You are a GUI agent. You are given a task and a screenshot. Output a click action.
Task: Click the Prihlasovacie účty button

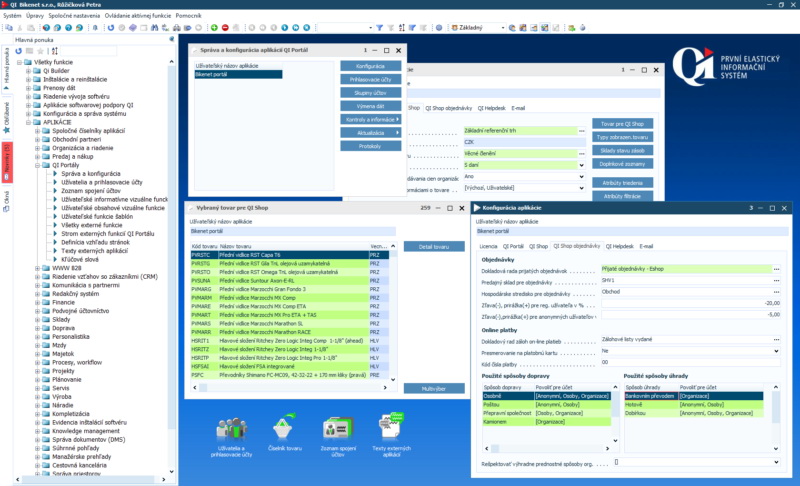370,80
